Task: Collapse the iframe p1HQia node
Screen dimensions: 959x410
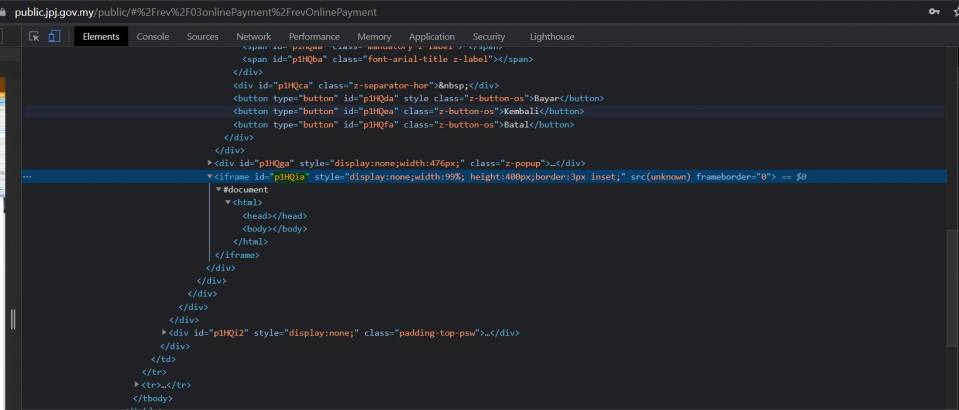Action: click(x=210, y=176)
